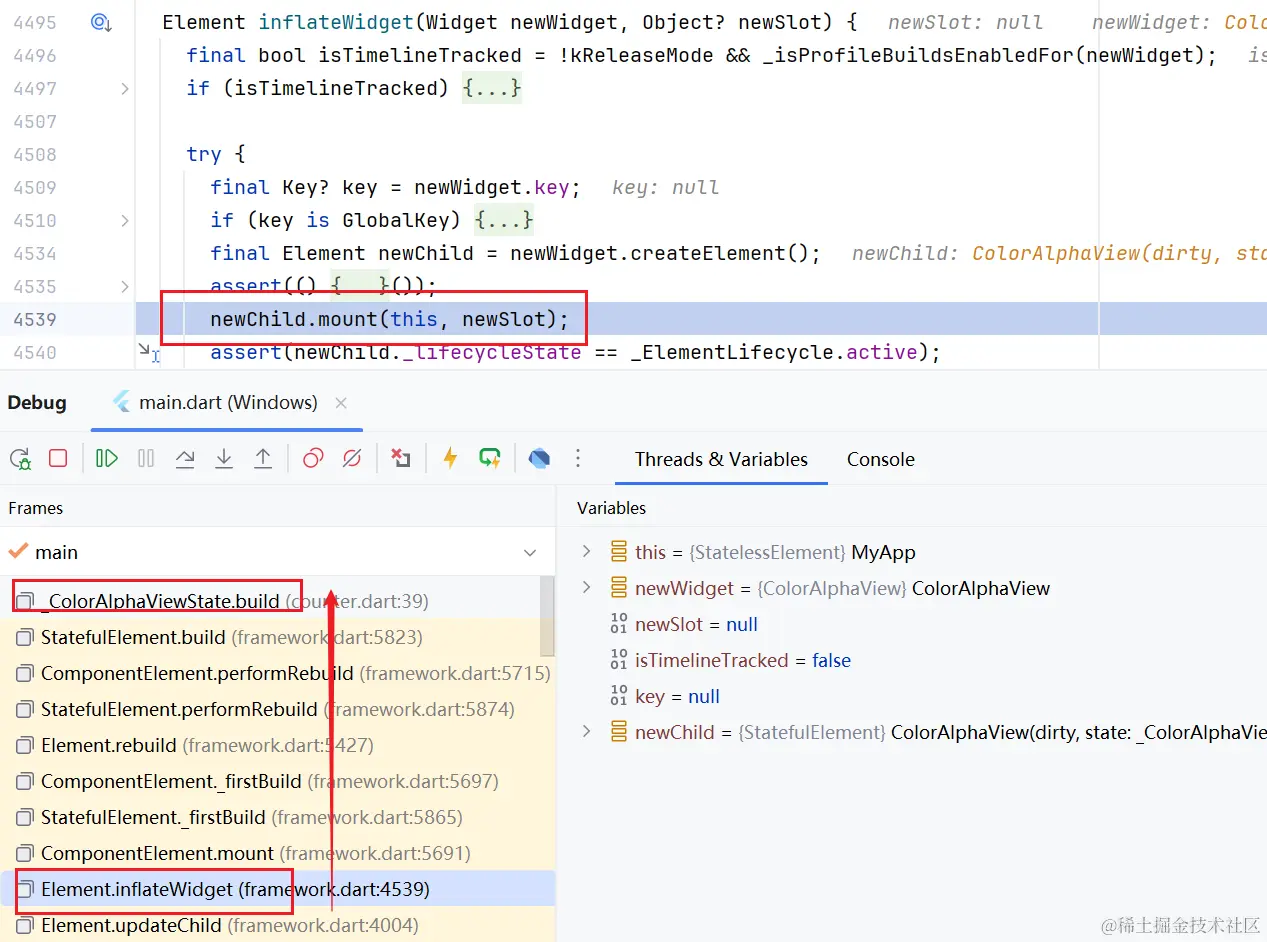
Task: Stop the debug session
Action: 58,458
